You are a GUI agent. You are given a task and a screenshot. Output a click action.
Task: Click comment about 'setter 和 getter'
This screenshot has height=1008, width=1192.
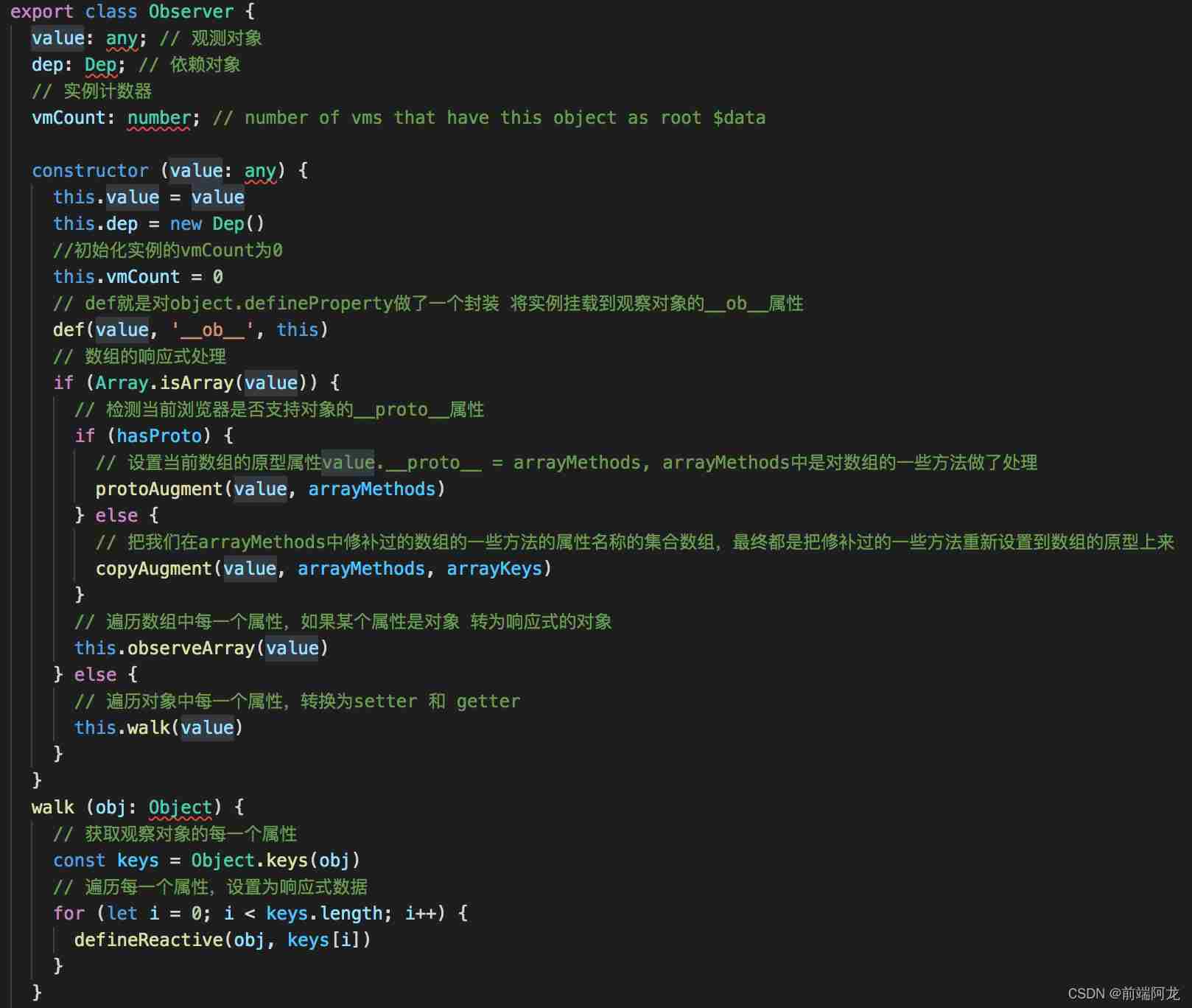[298, 701]
